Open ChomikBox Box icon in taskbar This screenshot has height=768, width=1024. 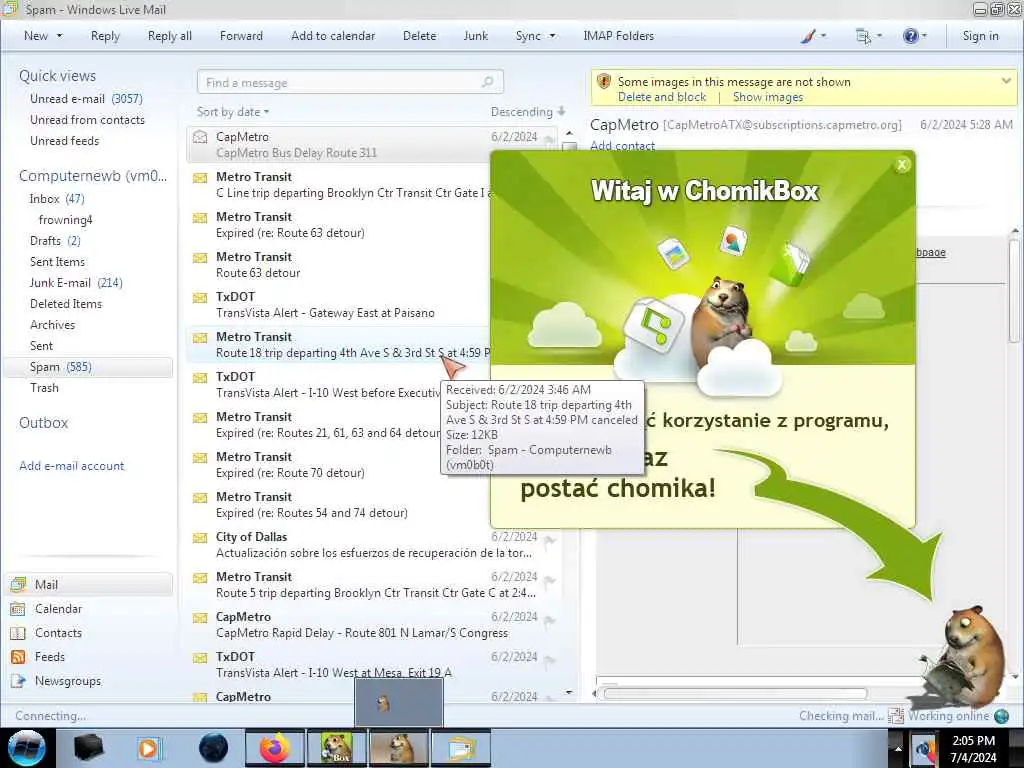coord(336,748)
